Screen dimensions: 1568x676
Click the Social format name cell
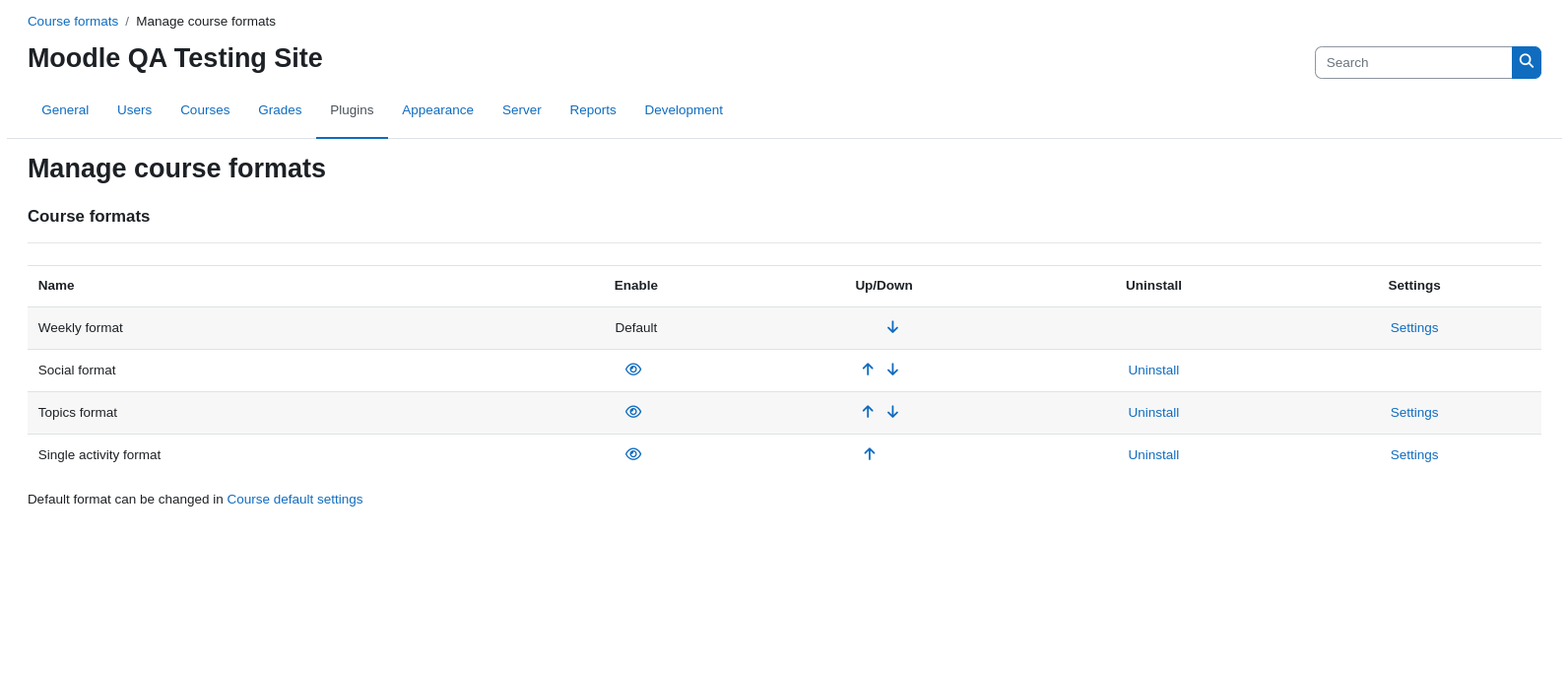pyautogui.click(x=77, y=371)
